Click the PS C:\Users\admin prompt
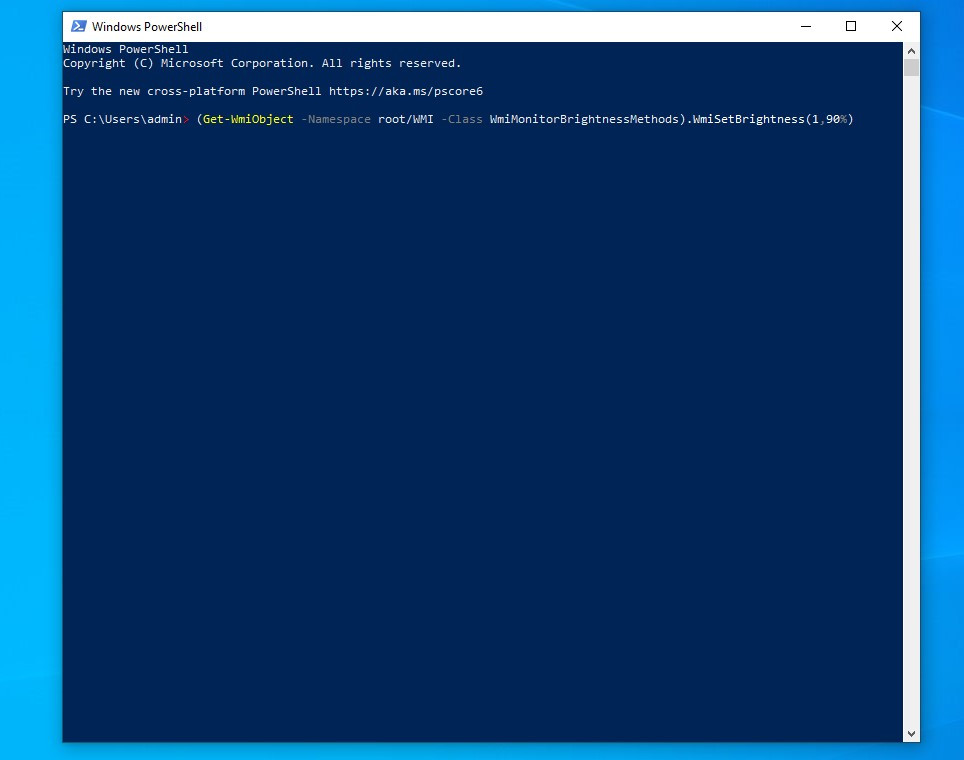Screen dimensions: 964x760 point(126,119)
